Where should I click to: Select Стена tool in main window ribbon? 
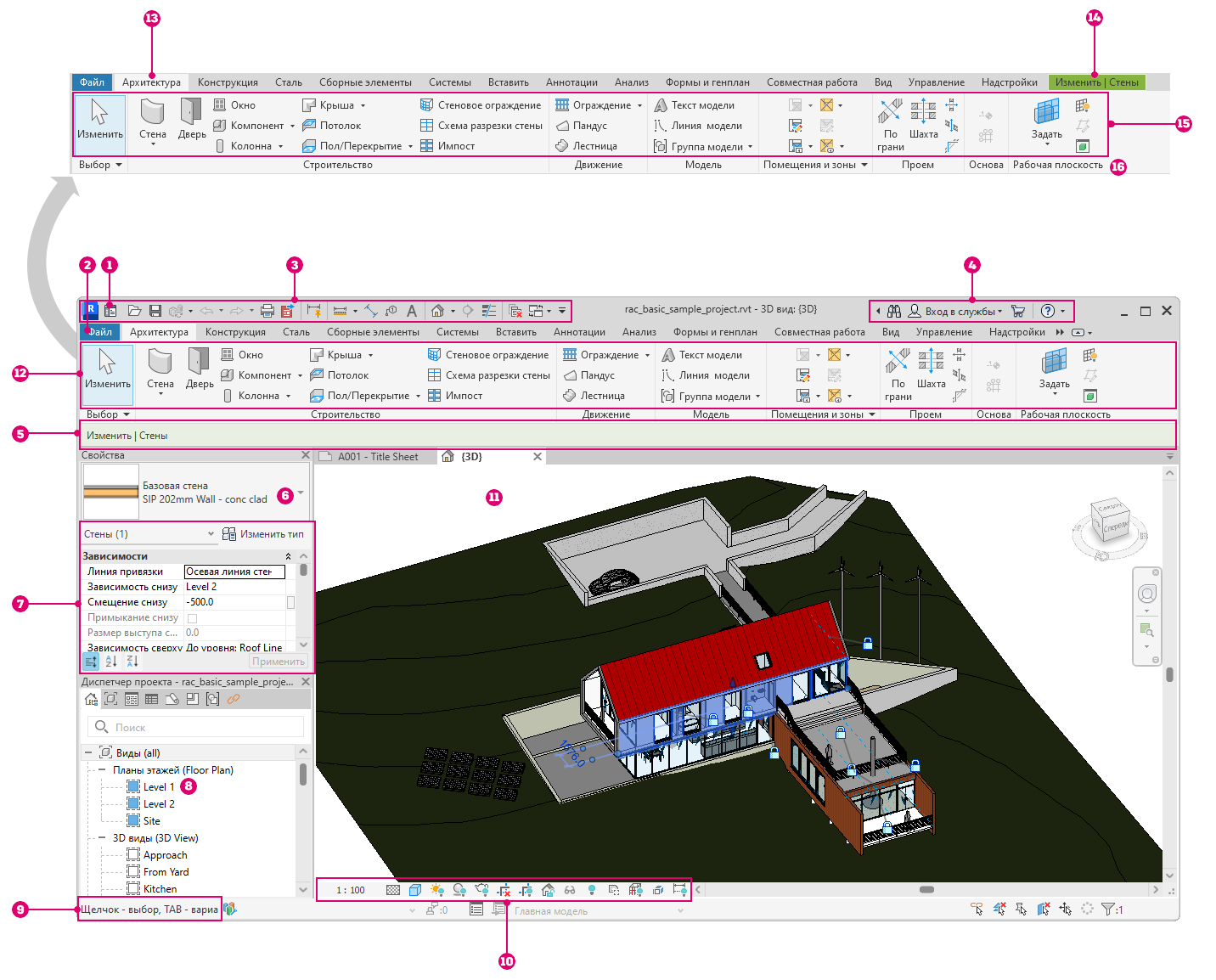click(160, 369)
